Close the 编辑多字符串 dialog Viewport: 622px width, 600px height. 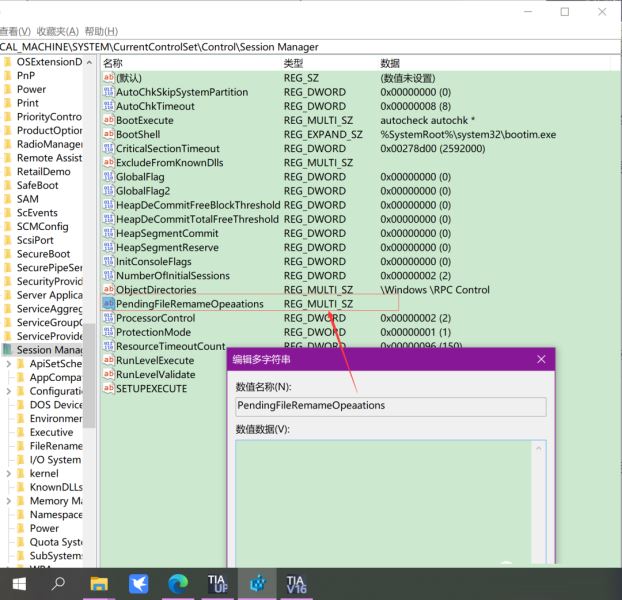[541, 359]
